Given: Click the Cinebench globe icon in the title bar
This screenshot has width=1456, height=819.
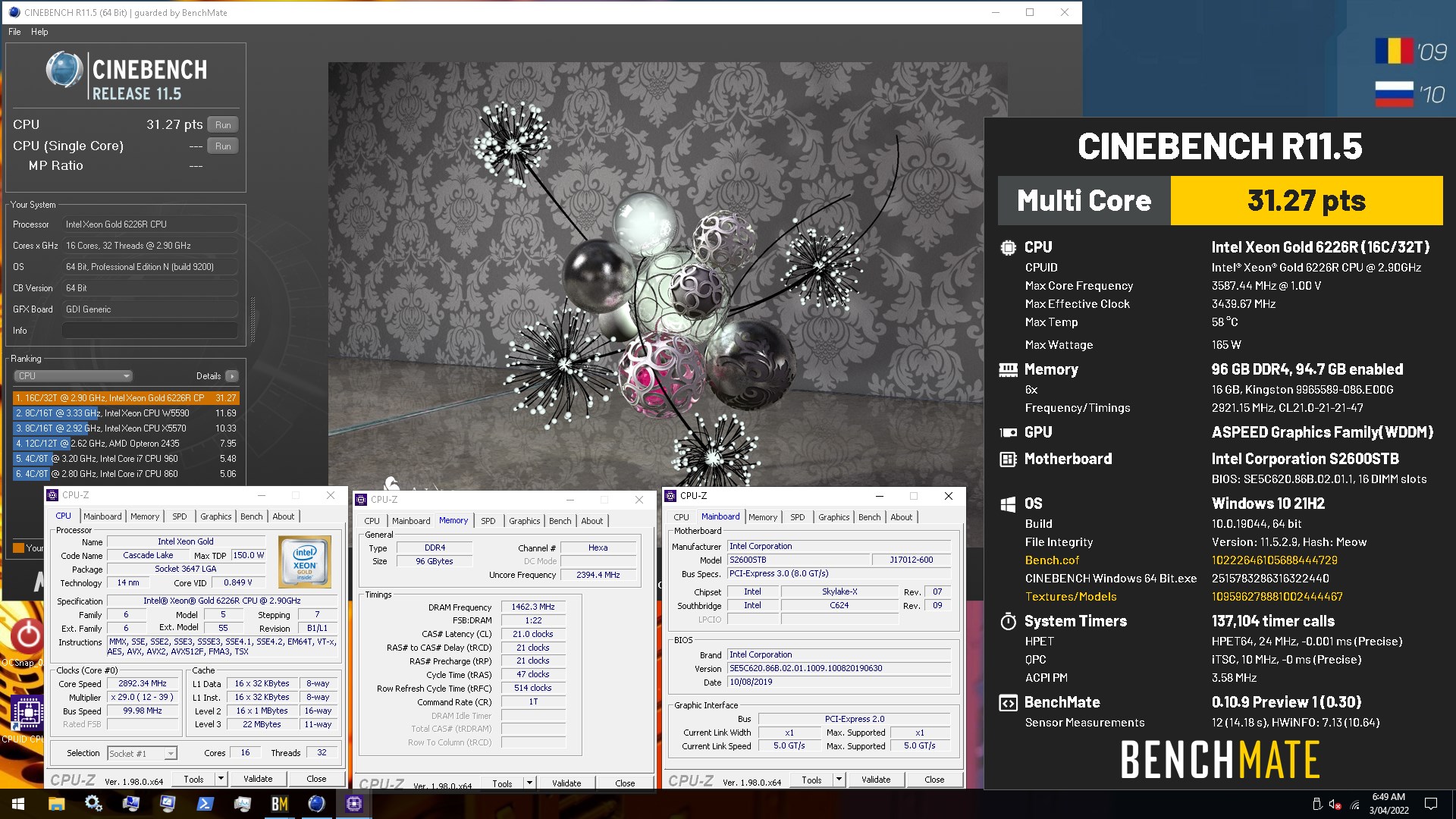Looking at the screenshot, I should click(14, 12).
